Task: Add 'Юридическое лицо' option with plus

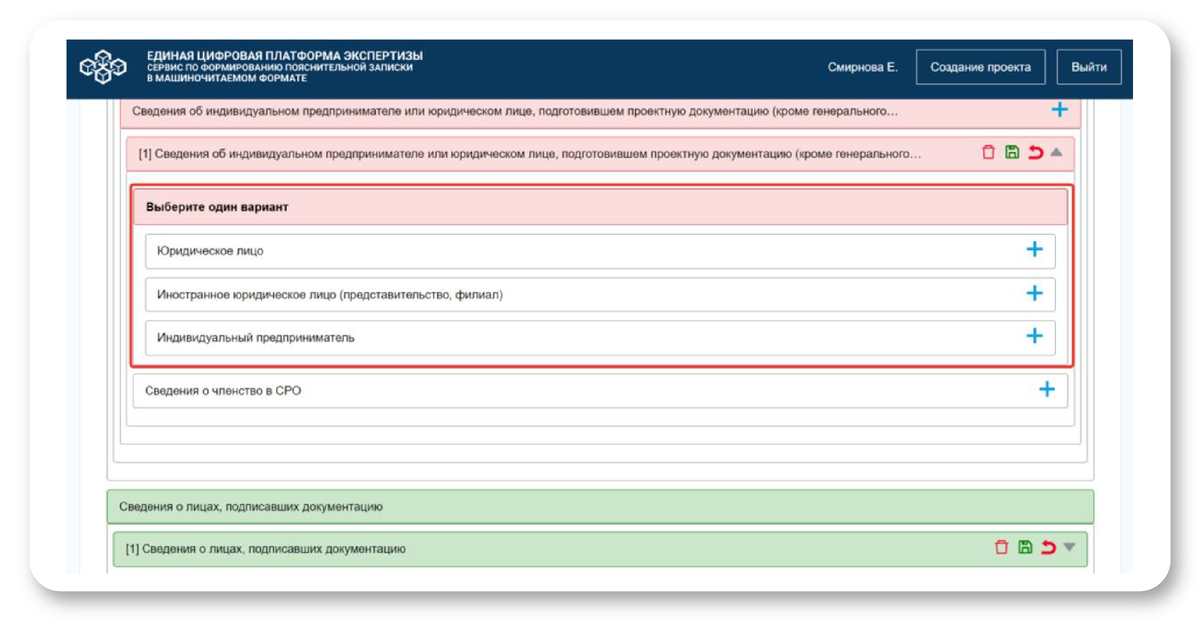Action: 1035,250
